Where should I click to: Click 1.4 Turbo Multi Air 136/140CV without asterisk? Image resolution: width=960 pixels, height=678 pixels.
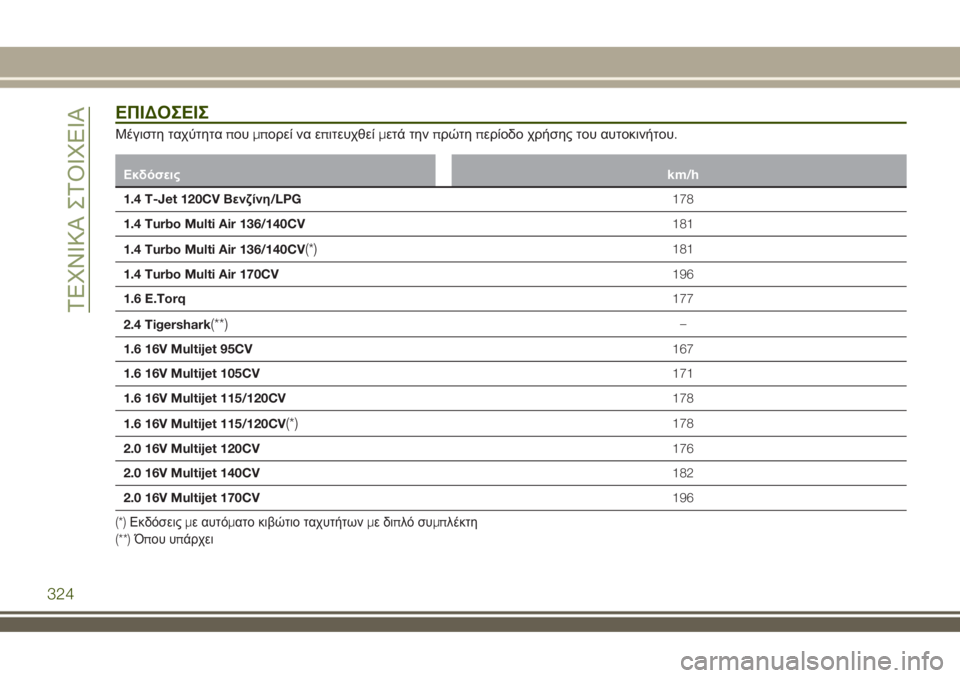(214, 224)
